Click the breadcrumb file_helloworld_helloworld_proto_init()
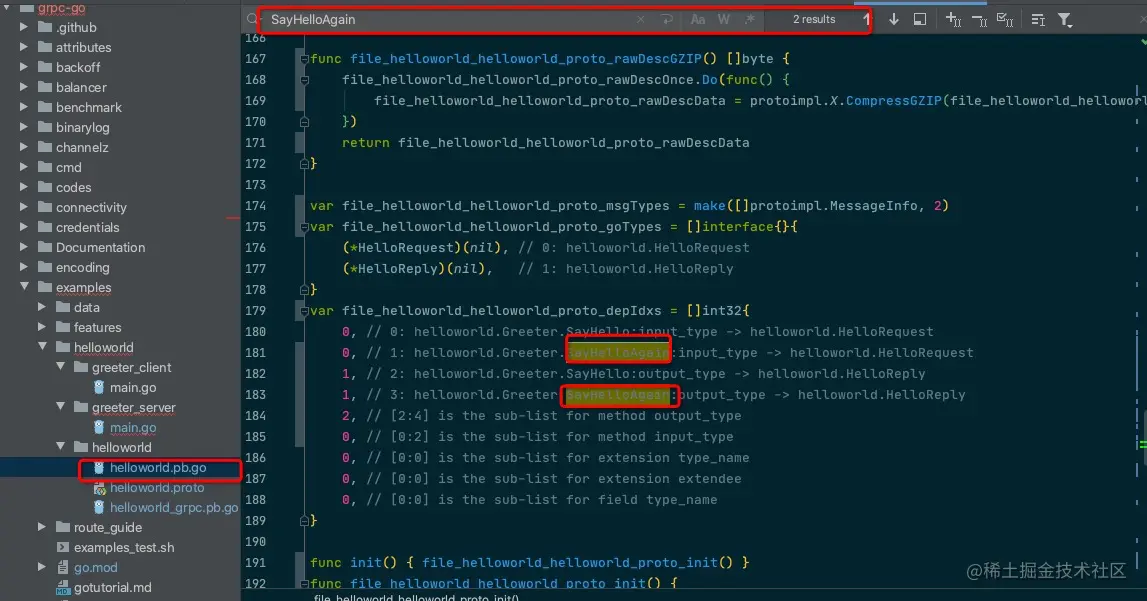1147x601 pixels. [416, 597]
